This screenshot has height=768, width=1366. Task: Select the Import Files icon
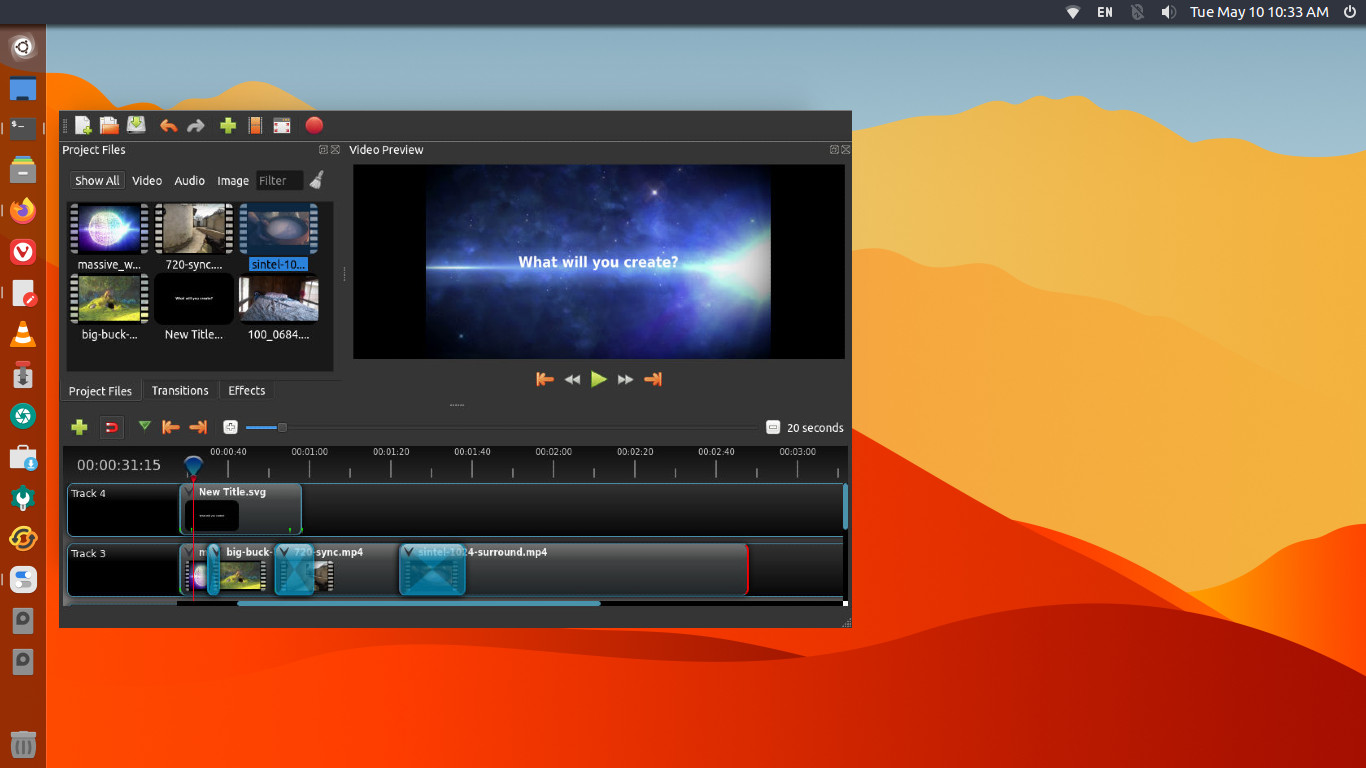click(227, 125)
